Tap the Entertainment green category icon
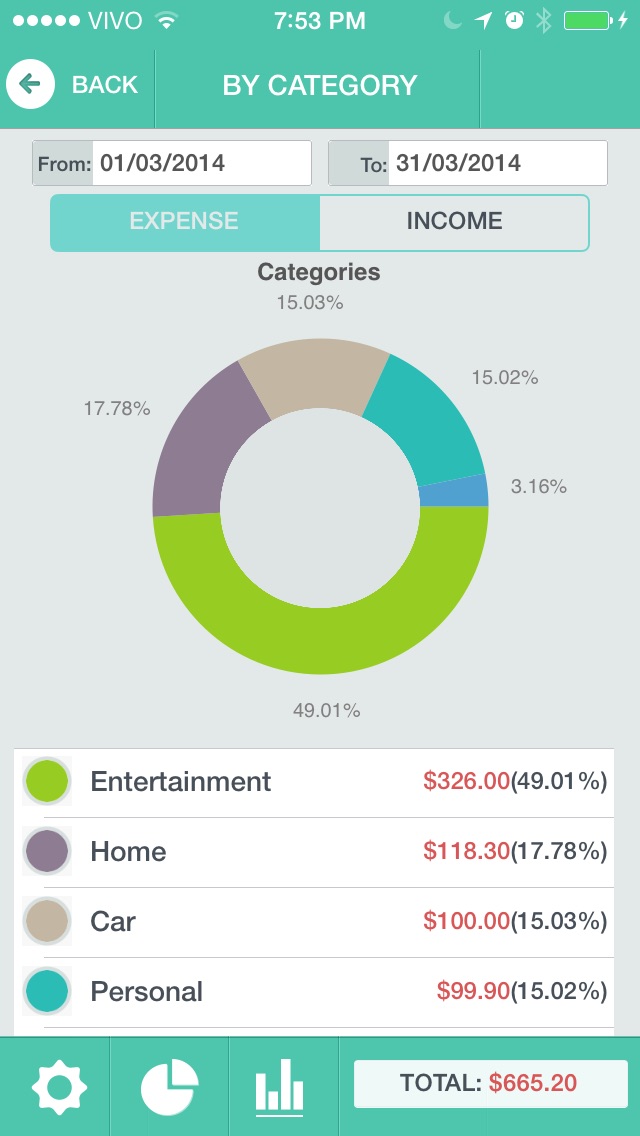 coord(46,782)
